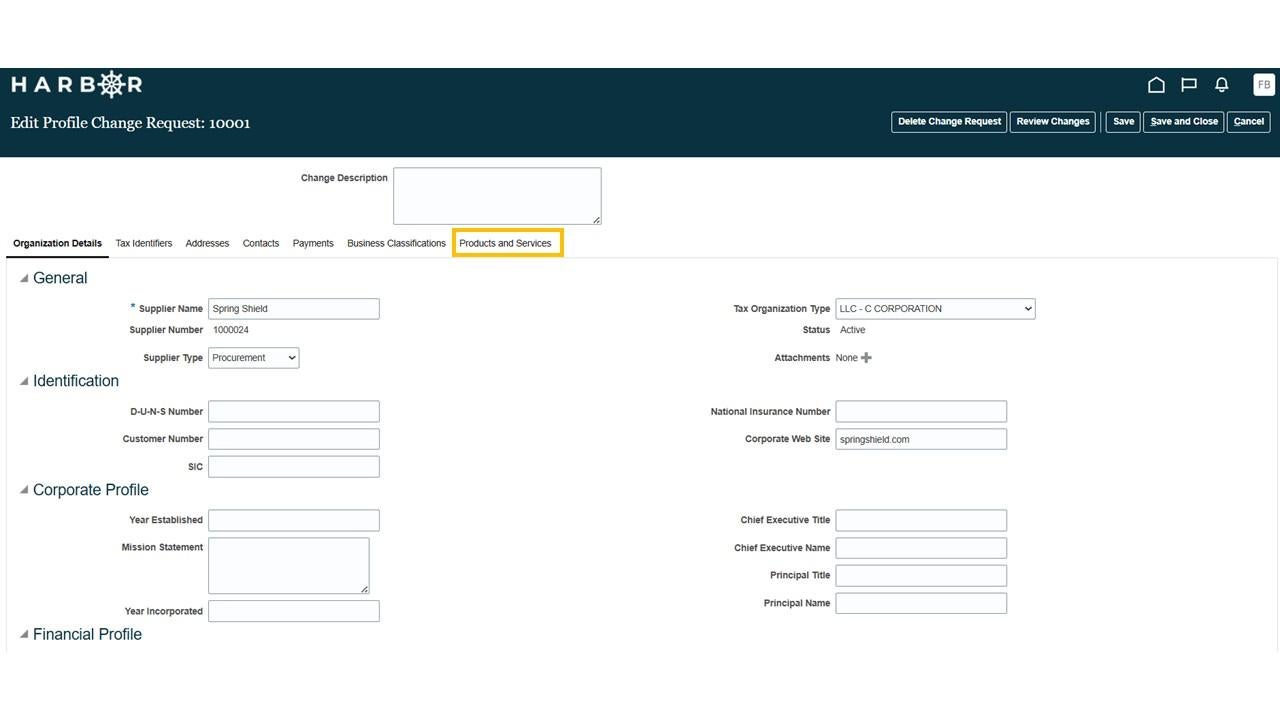
Task: Click the Attachments value None
Action: click(847, 358)
